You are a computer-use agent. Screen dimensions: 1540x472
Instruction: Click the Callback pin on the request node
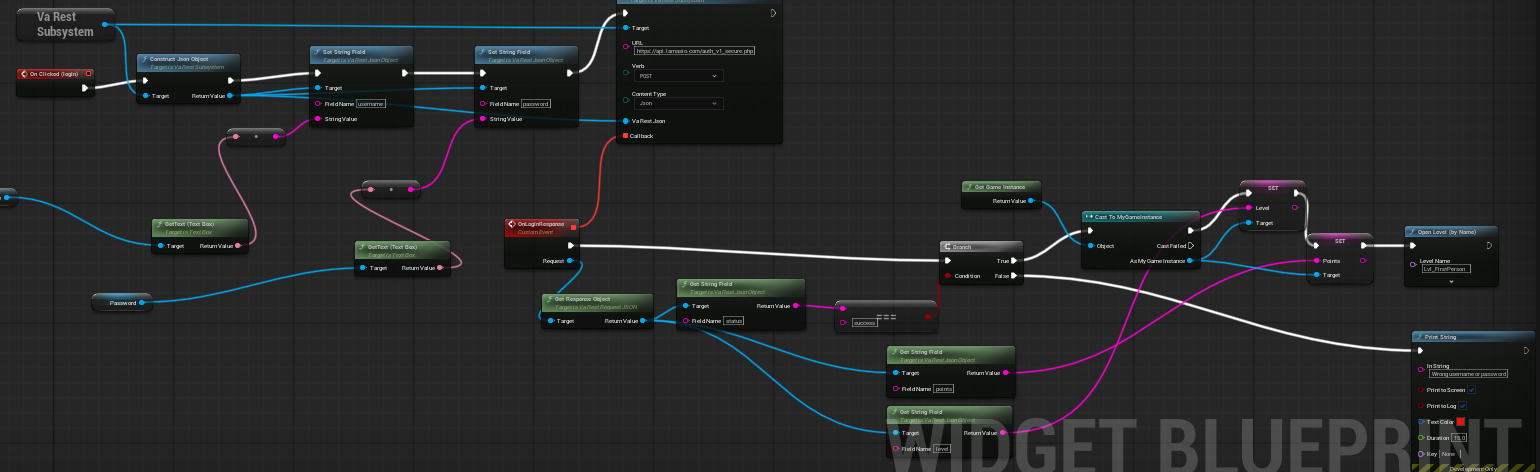click(x=626, y=136)
